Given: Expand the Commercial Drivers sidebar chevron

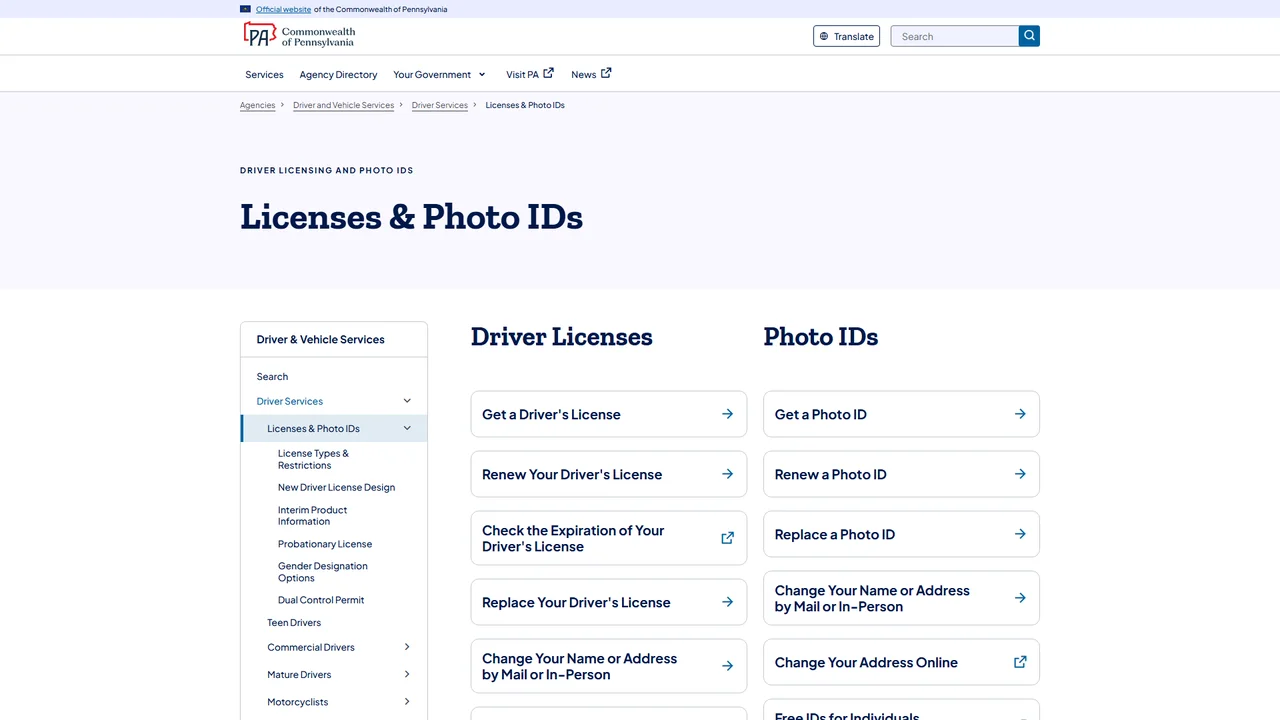Looking at the screenshot, I should coord(407,647).
